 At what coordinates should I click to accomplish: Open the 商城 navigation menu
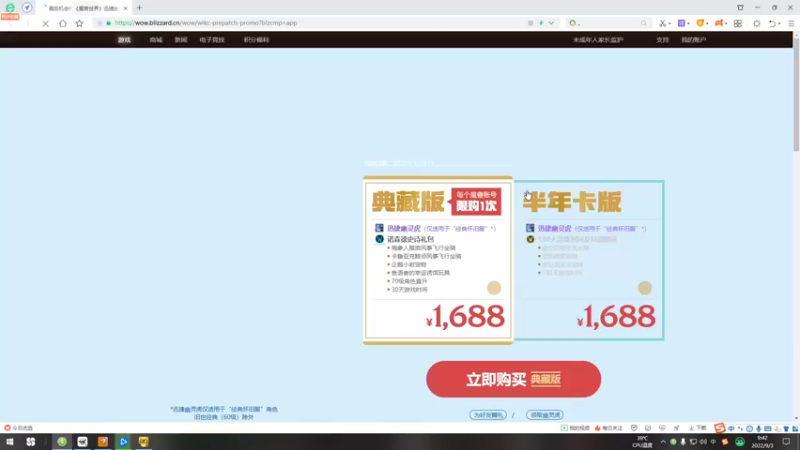[x=156, y=40]
